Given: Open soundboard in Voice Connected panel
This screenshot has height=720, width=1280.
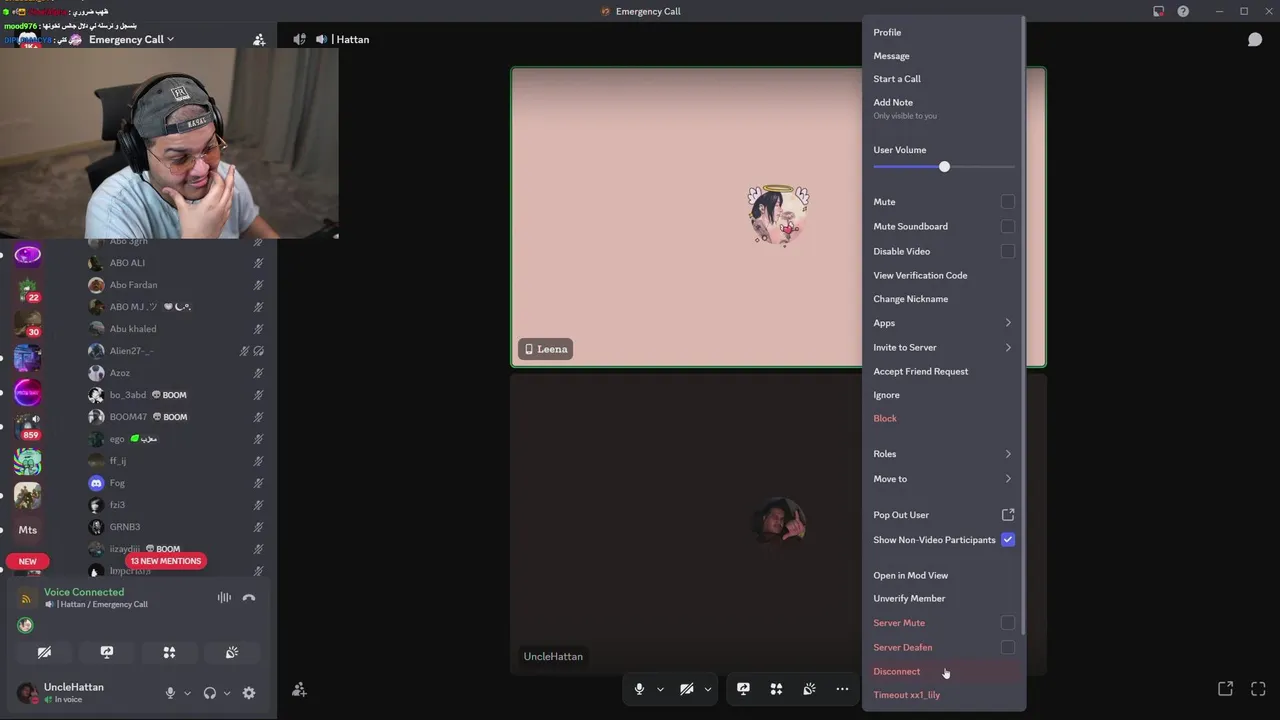Looking at the screenshot, I should click(232, 652).
